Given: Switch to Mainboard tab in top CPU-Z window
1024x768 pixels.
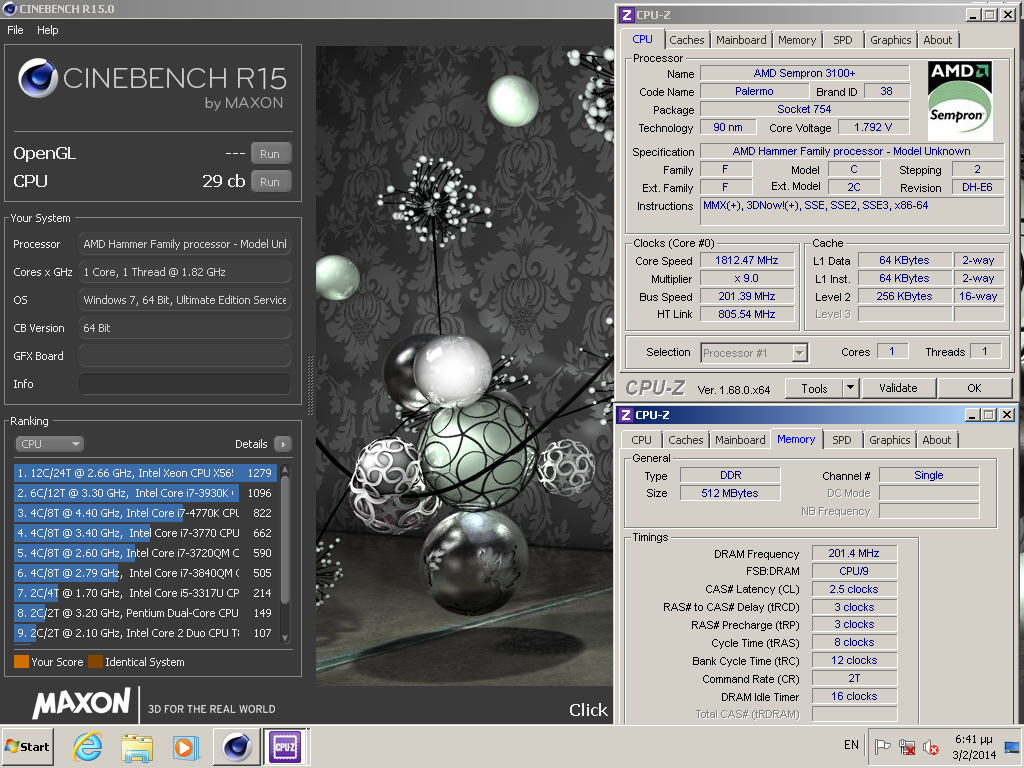Looking at the screenshot, I should pos(741,40).
